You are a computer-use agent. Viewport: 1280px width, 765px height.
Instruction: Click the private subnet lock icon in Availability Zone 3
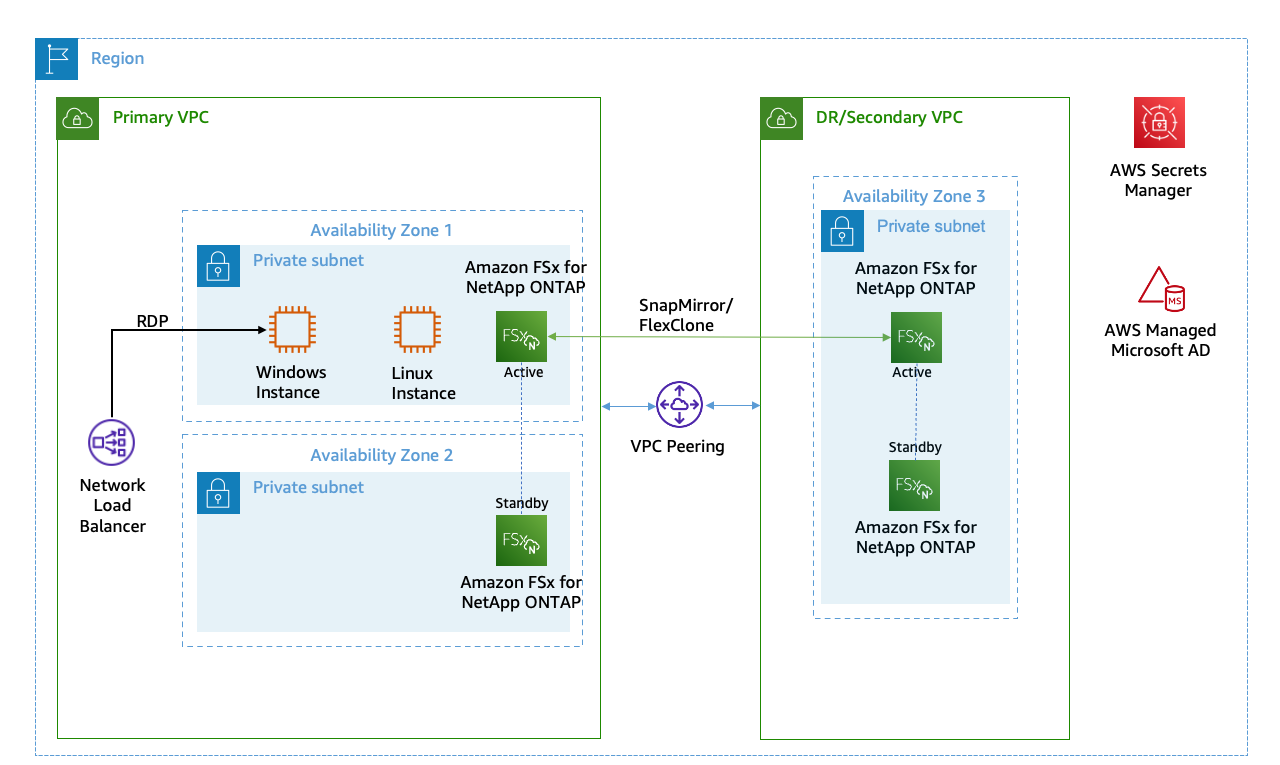[841, 230]
